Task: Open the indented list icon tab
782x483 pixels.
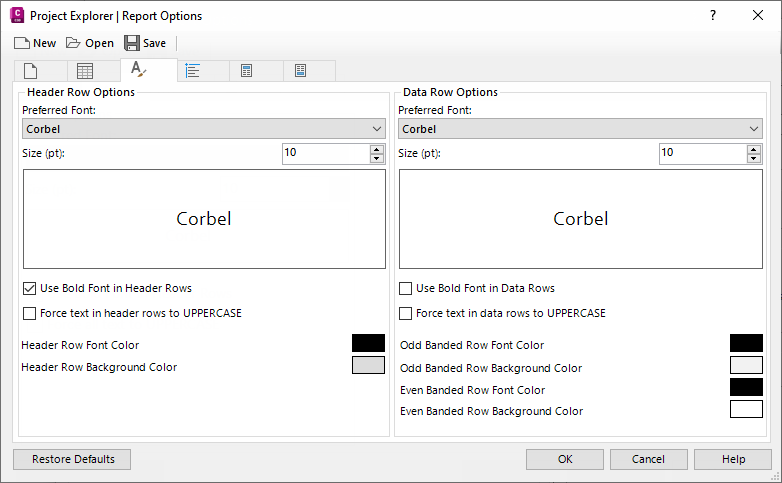Action: (x=193, y=71)
